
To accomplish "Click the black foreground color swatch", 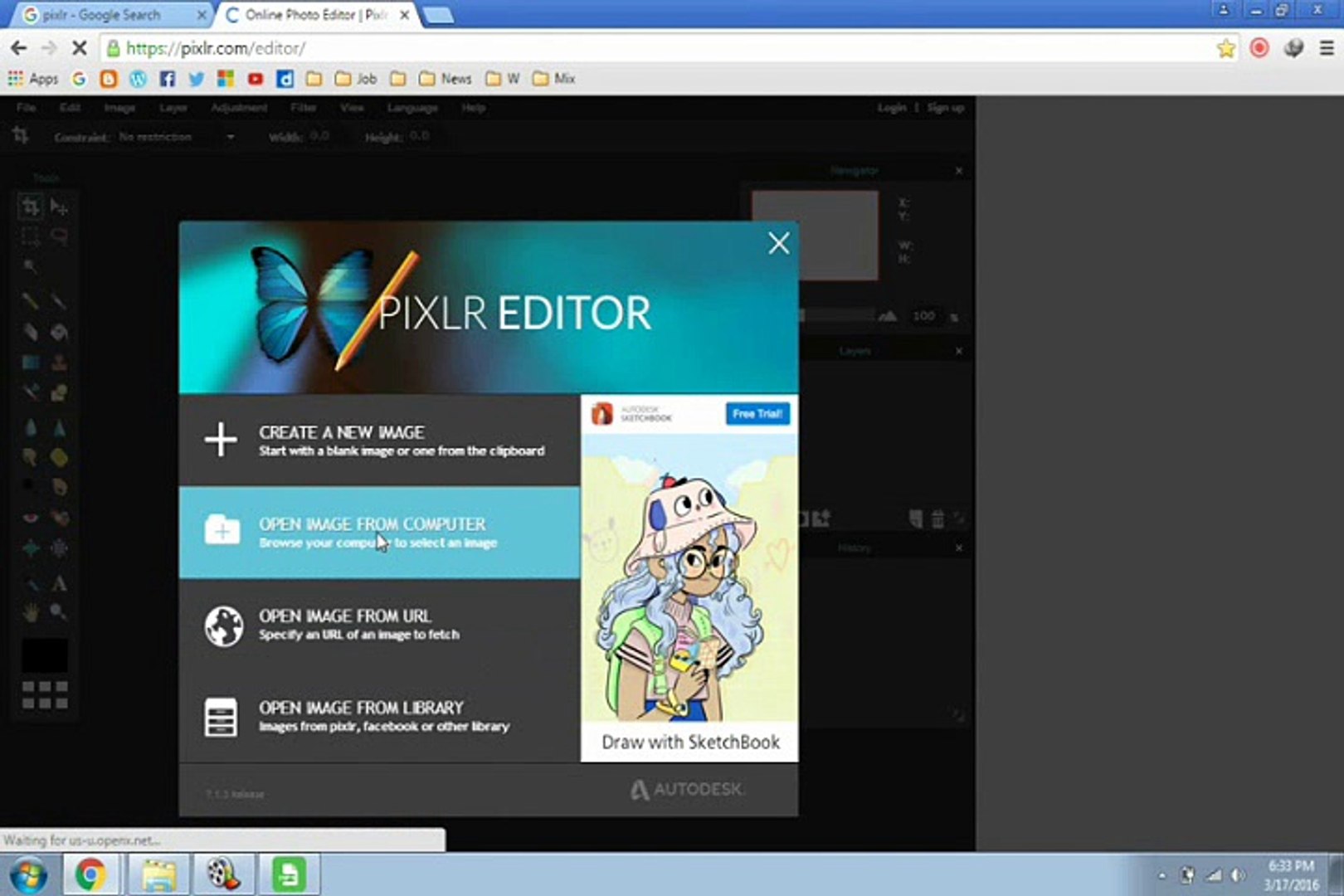I will [44, 655].
